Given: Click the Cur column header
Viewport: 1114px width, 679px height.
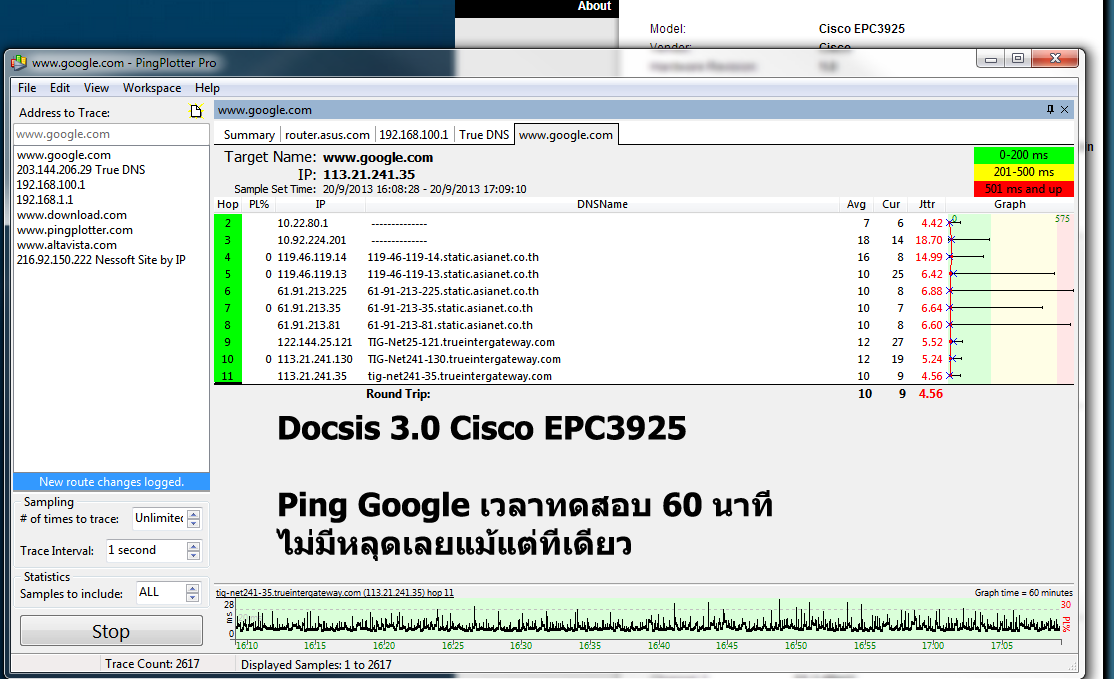Looking at the screenshot, I should (x=891, y=205).
